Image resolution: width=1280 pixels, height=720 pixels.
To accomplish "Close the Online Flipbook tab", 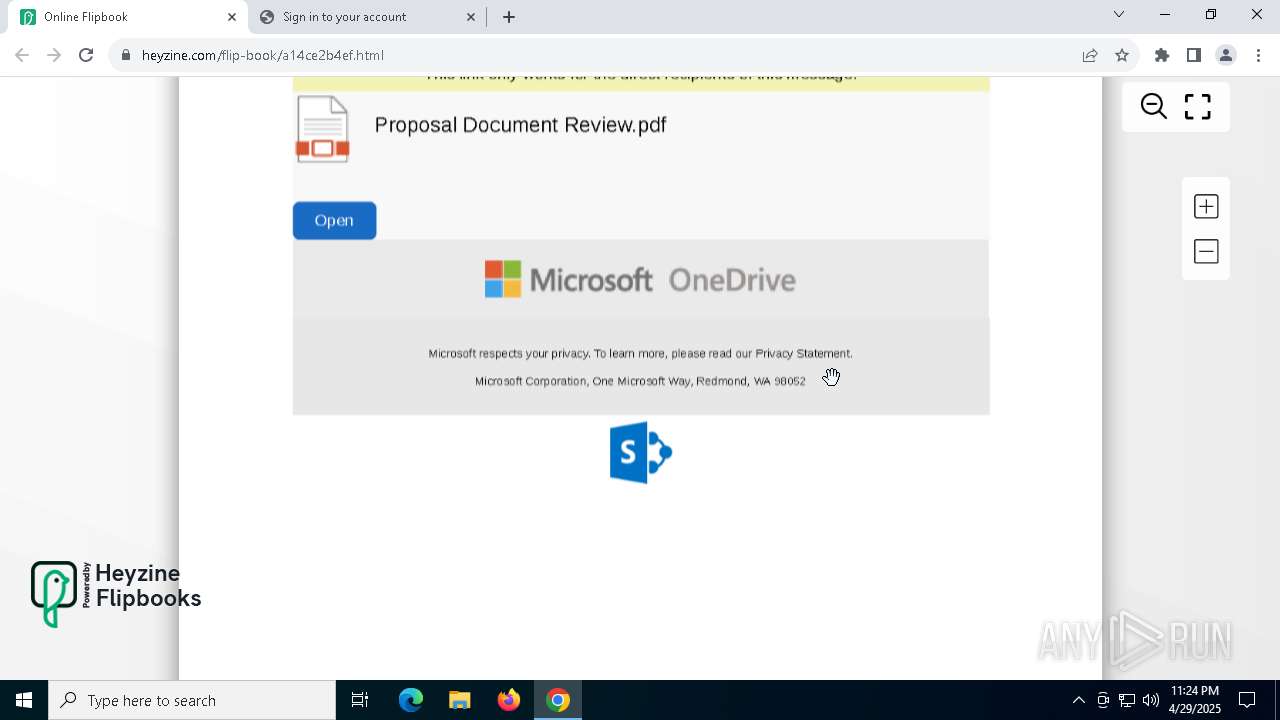I will point(232,17).
